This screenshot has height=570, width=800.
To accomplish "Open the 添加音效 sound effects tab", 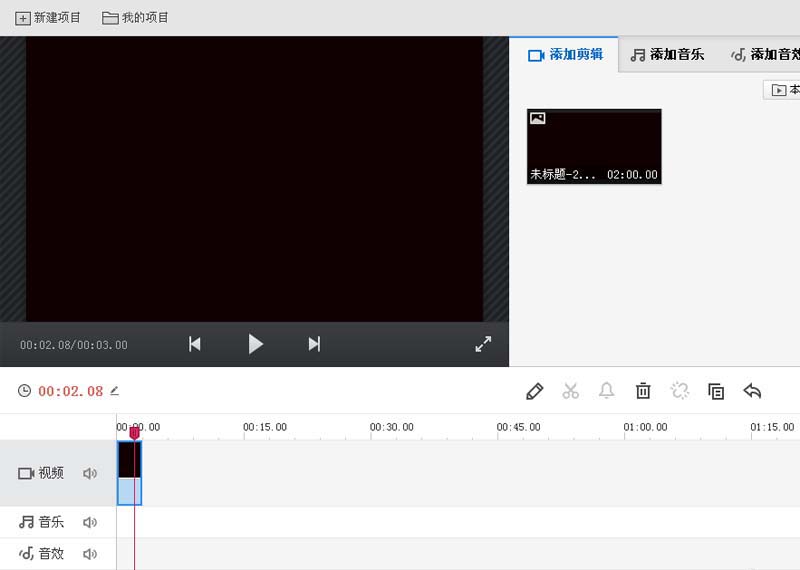I will tap(765, 55).
